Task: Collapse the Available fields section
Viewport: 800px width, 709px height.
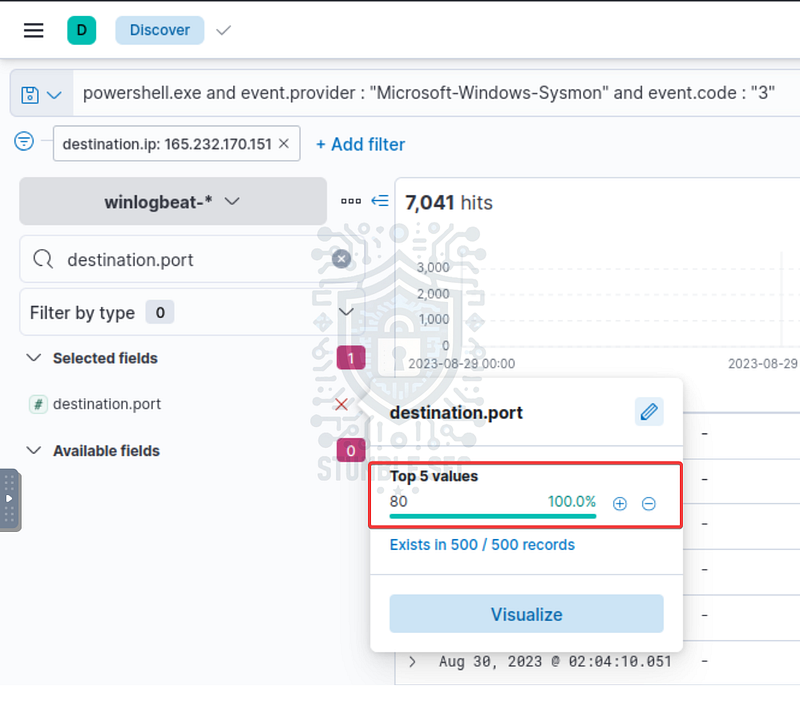Action: coord(34,450)
